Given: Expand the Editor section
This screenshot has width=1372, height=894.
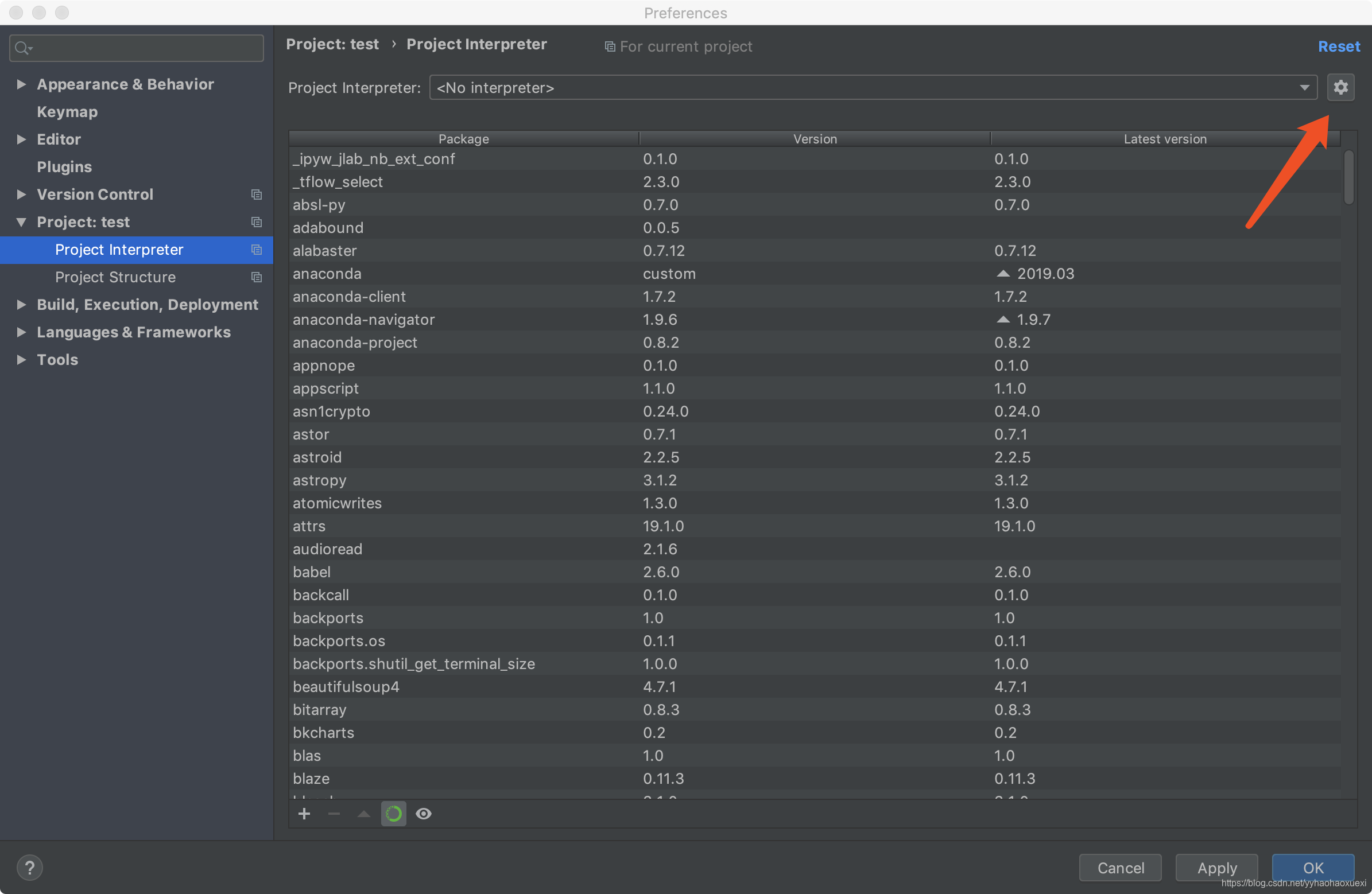Looking at the screenshot, I should [x=21, y=139].
